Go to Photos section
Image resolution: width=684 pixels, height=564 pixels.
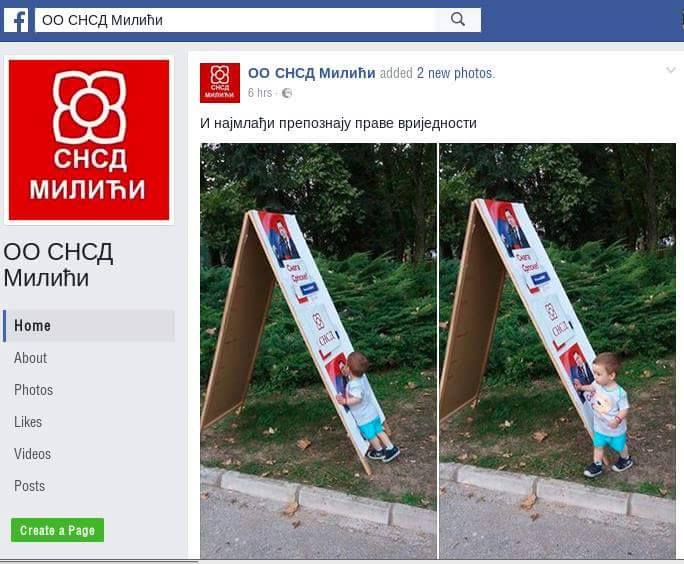pos(34,390)
